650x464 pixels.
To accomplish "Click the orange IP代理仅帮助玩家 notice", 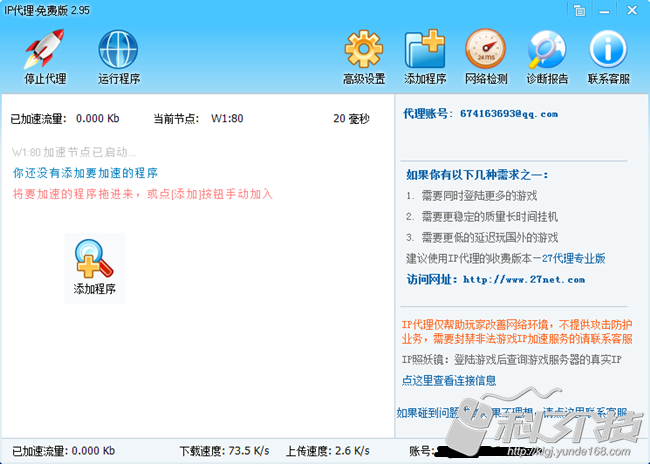I will point(517,331).
